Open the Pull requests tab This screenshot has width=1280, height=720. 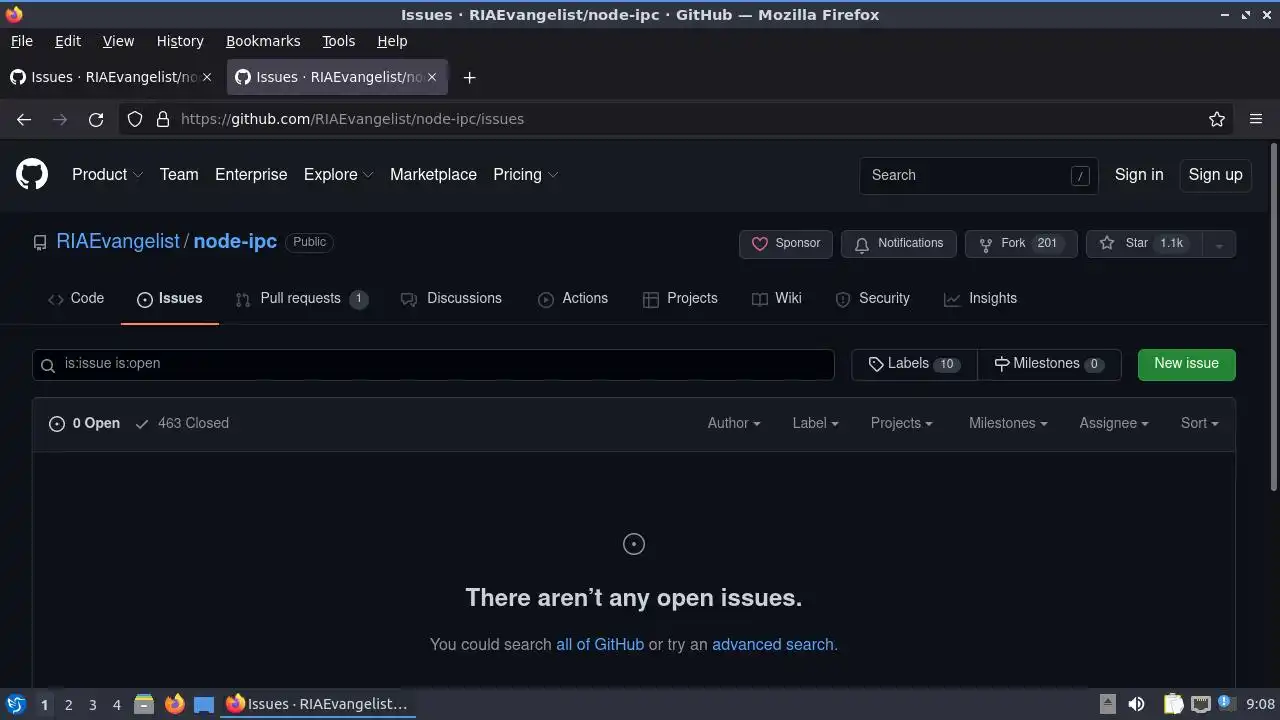(x=301, y=298)
